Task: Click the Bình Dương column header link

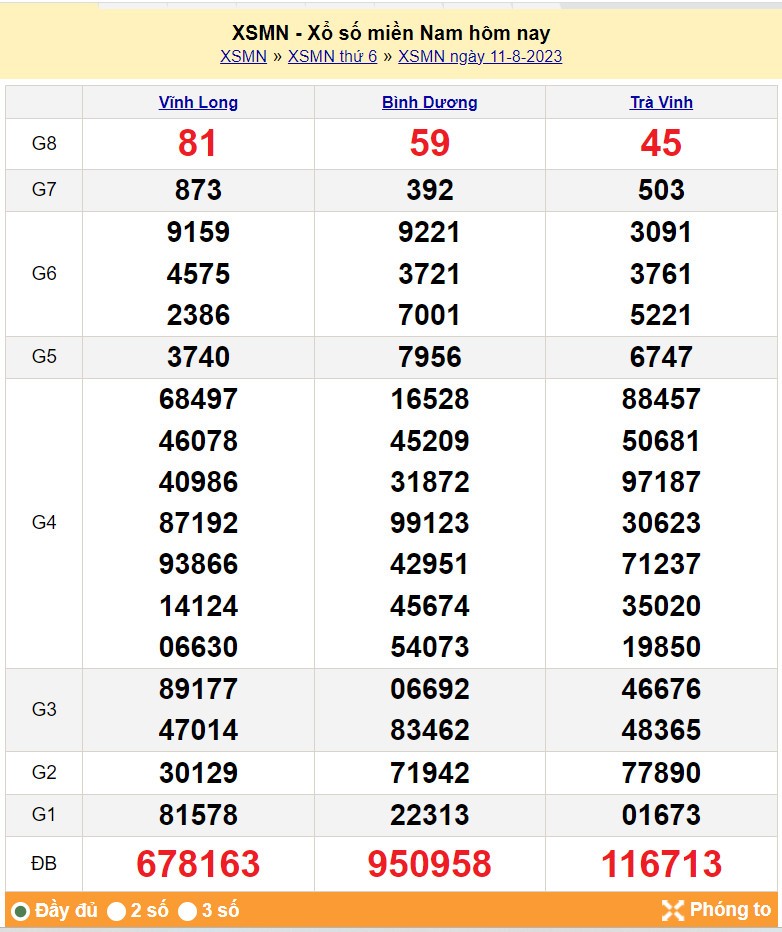Action: 430,102
